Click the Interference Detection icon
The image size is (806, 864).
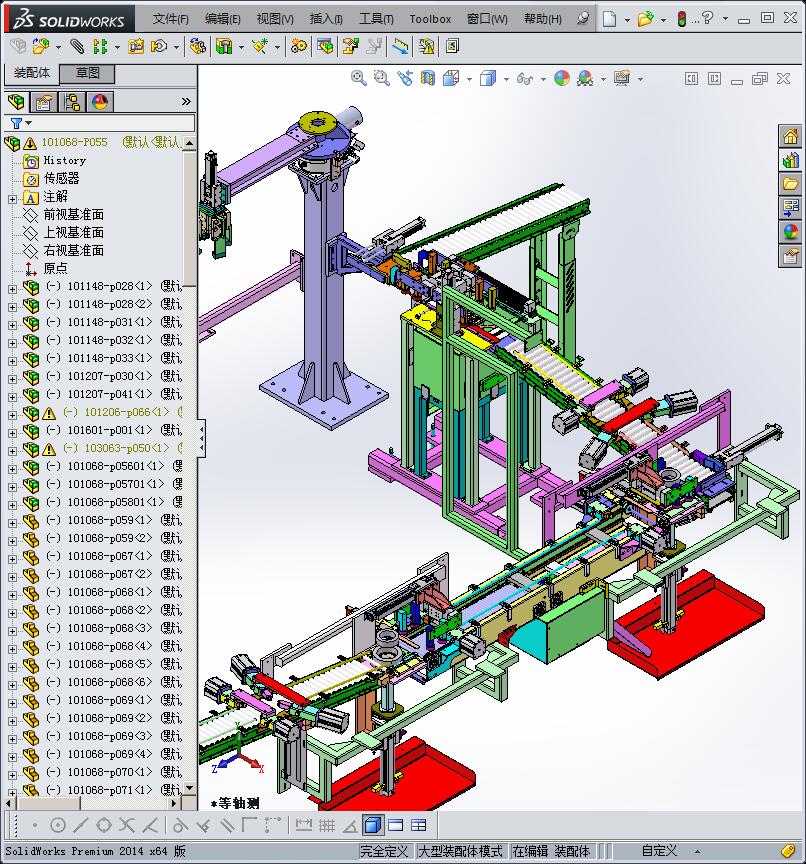(426, 47)
